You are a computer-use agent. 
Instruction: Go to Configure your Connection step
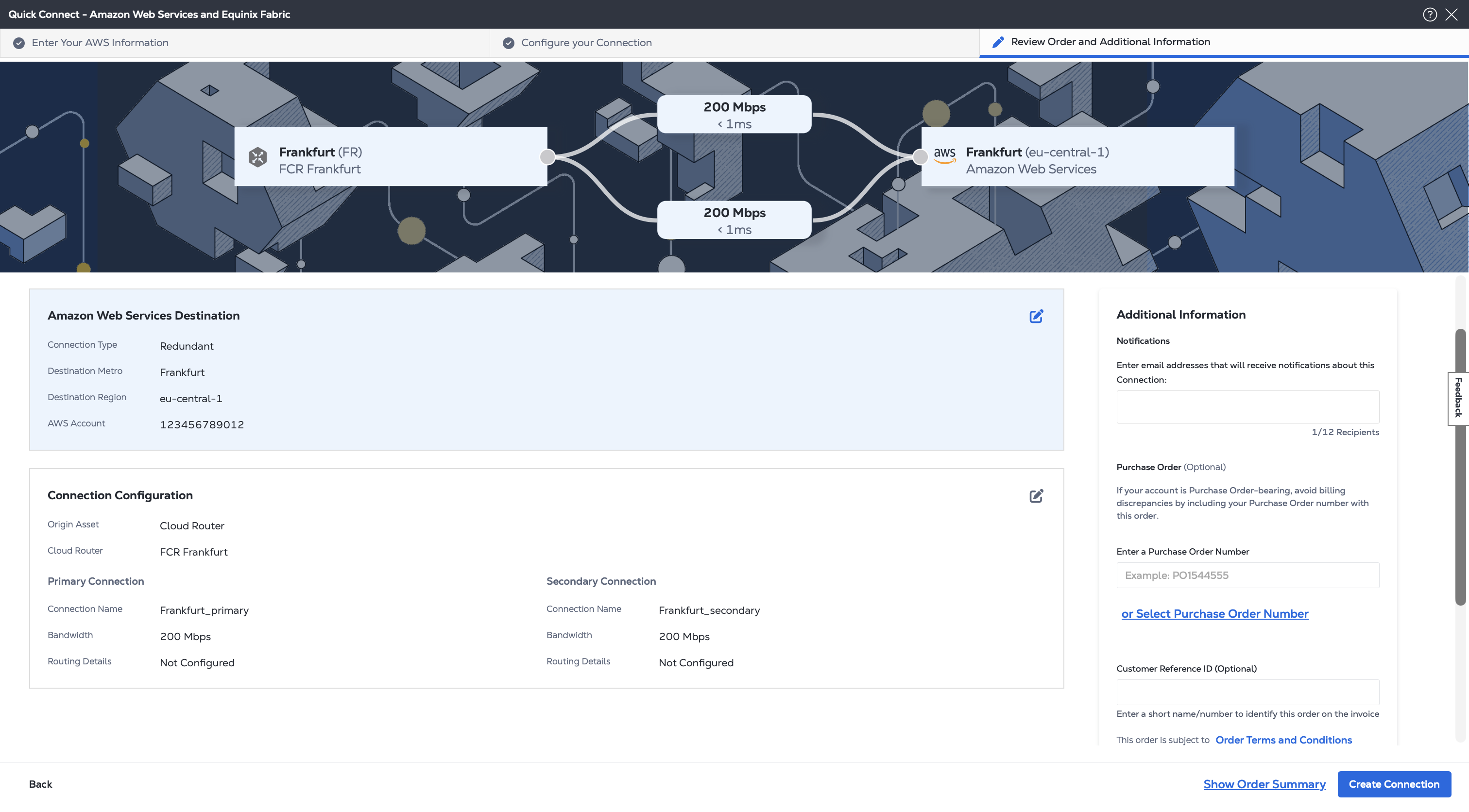click(x=586, y=43)
